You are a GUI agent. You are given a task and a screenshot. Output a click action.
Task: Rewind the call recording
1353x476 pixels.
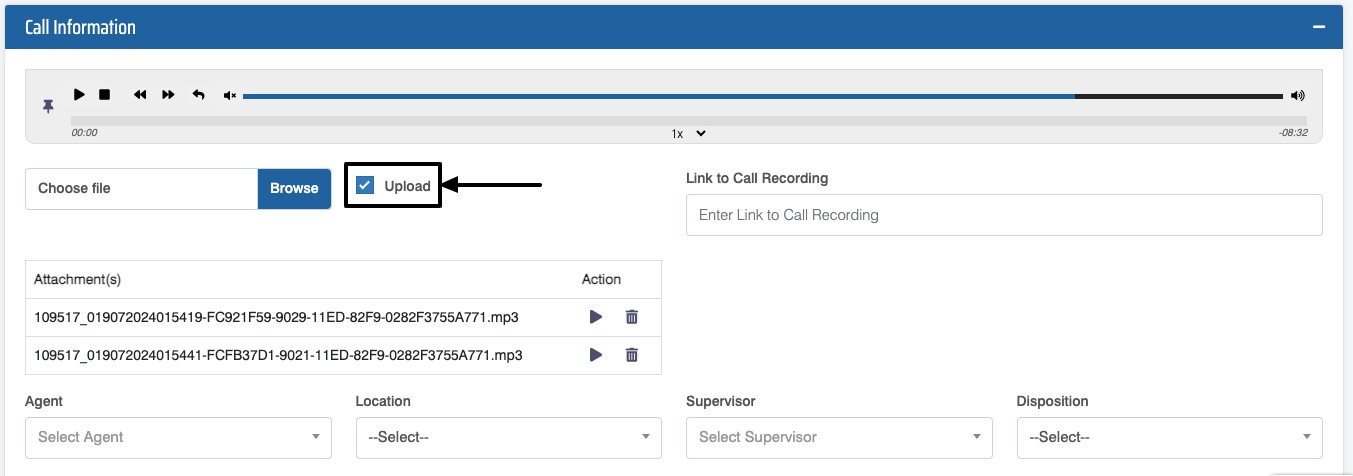point(140,95)
